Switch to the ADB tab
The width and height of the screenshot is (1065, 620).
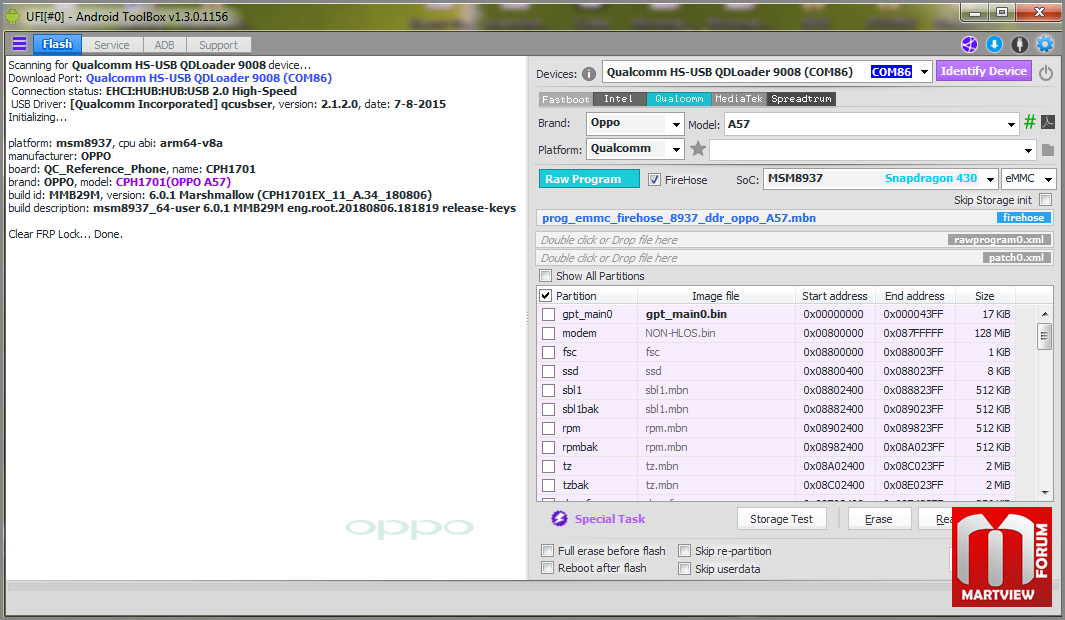pos(164,45)
